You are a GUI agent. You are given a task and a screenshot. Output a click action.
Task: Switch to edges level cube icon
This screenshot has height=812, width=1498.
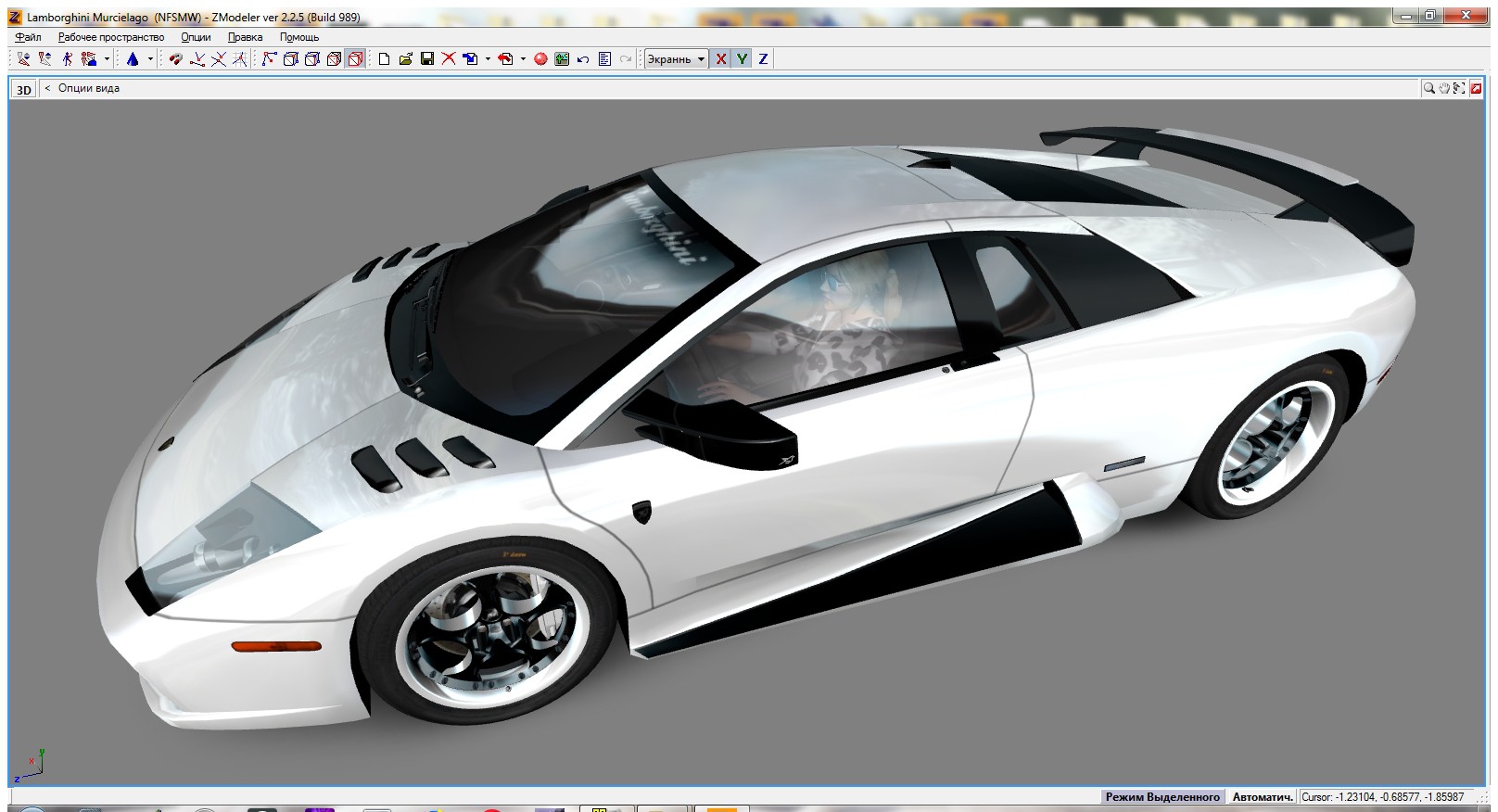(x=290, y=58)
